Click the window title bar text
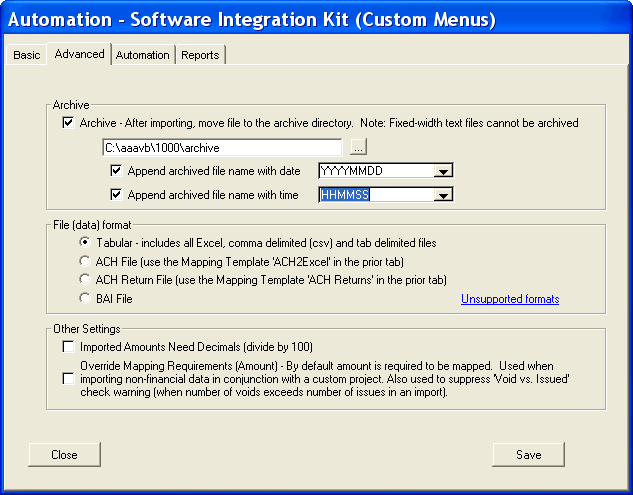Image resolution: width=633 pixels, height=495 pixels. click(x=252, y=19)
